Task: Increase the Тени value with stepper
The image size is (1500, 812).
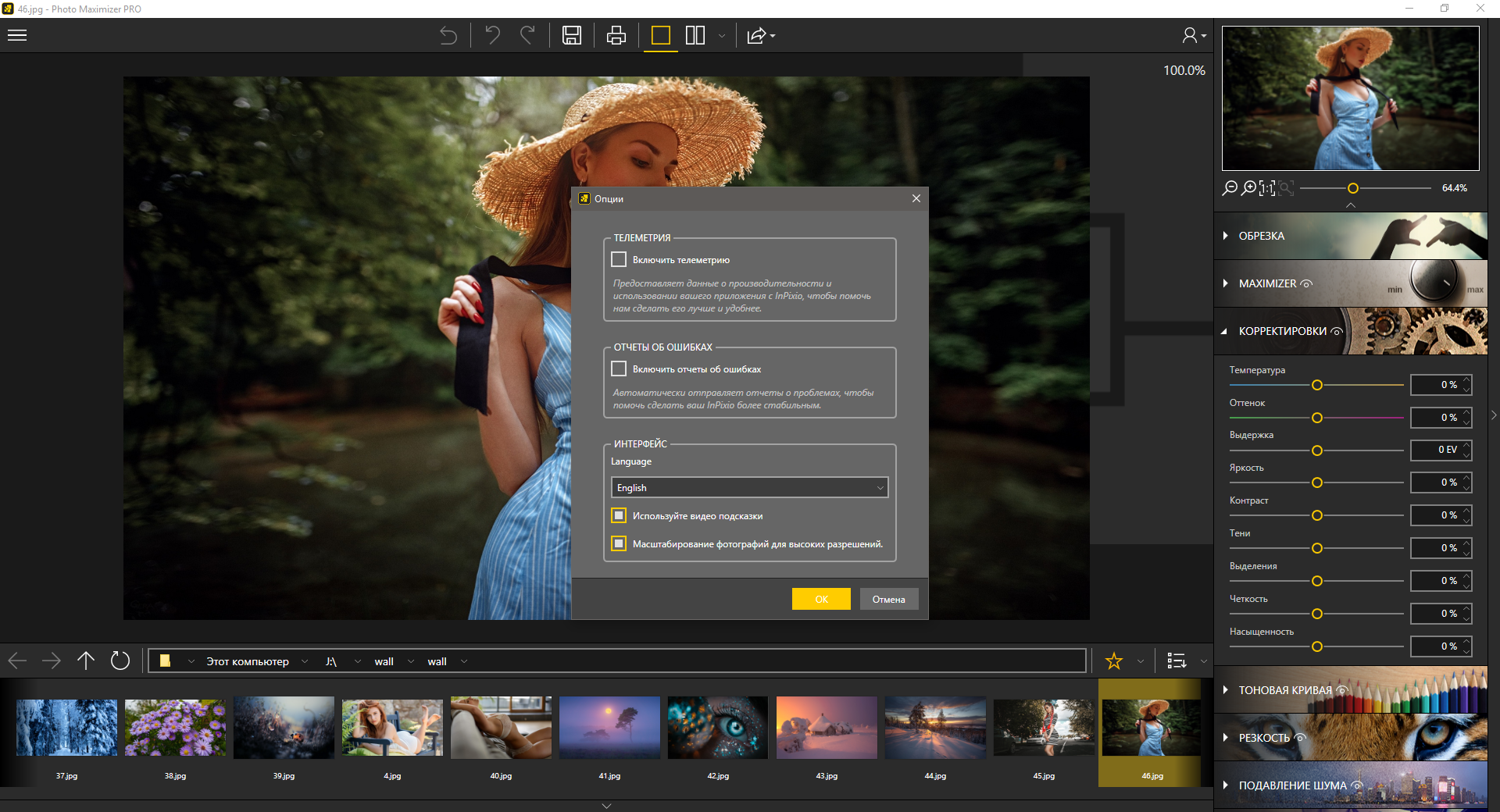Action: [1467, 543]
